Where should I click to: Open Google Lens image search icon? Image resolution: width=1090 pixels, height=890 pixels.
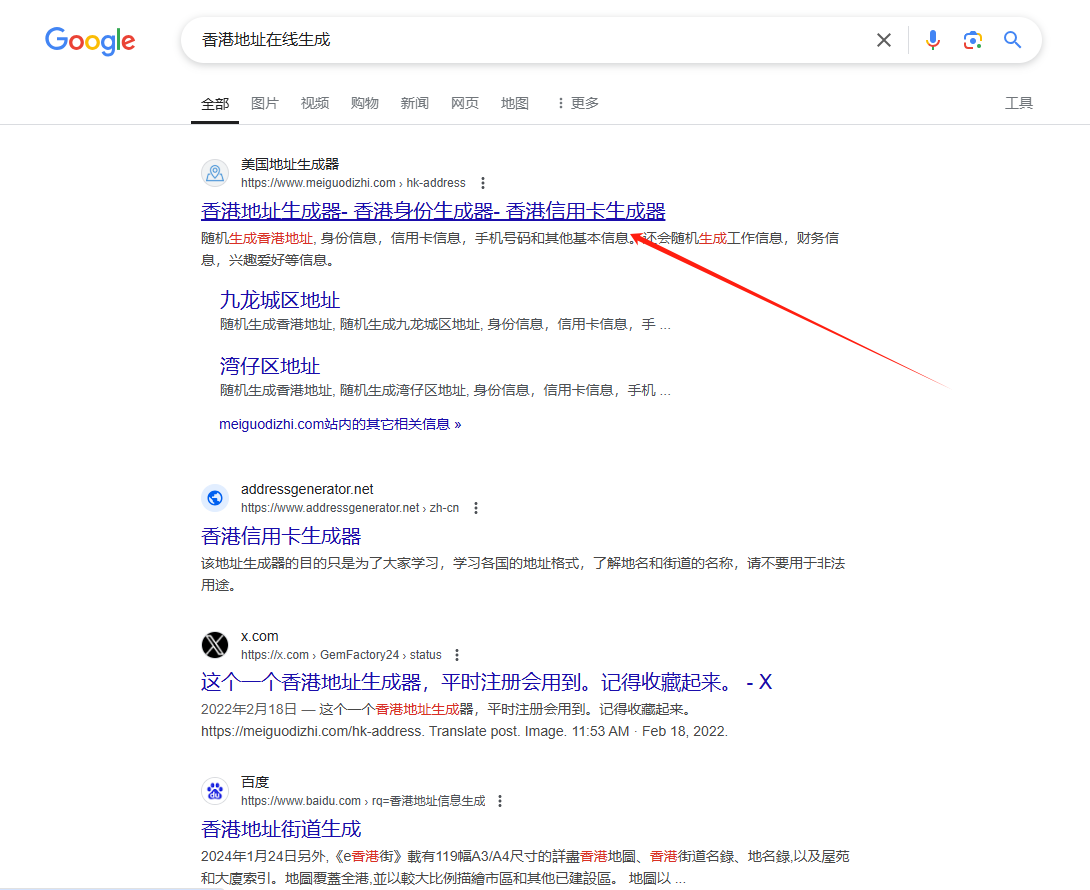pos(973,40)
